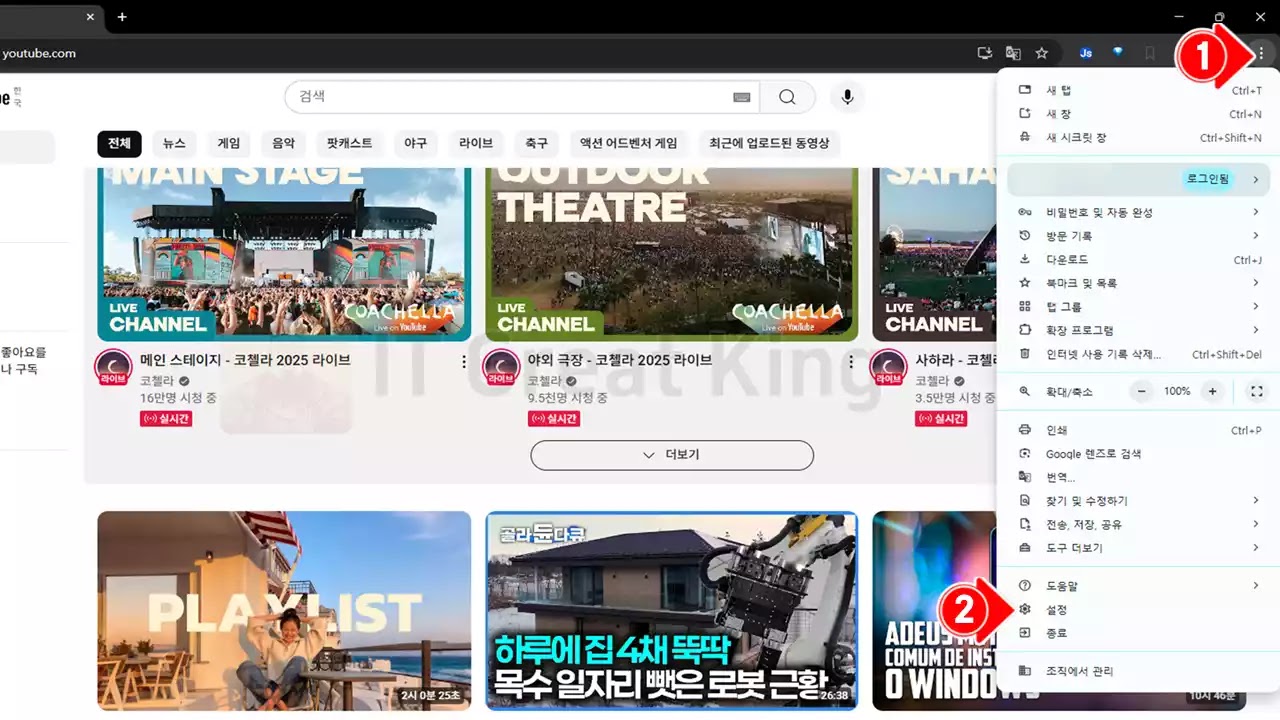The height and width of the screenshot is (720, 1280).
Task: Open the blue diamond extension icon
Action: pyautogui.click(x=1118, y=53)
